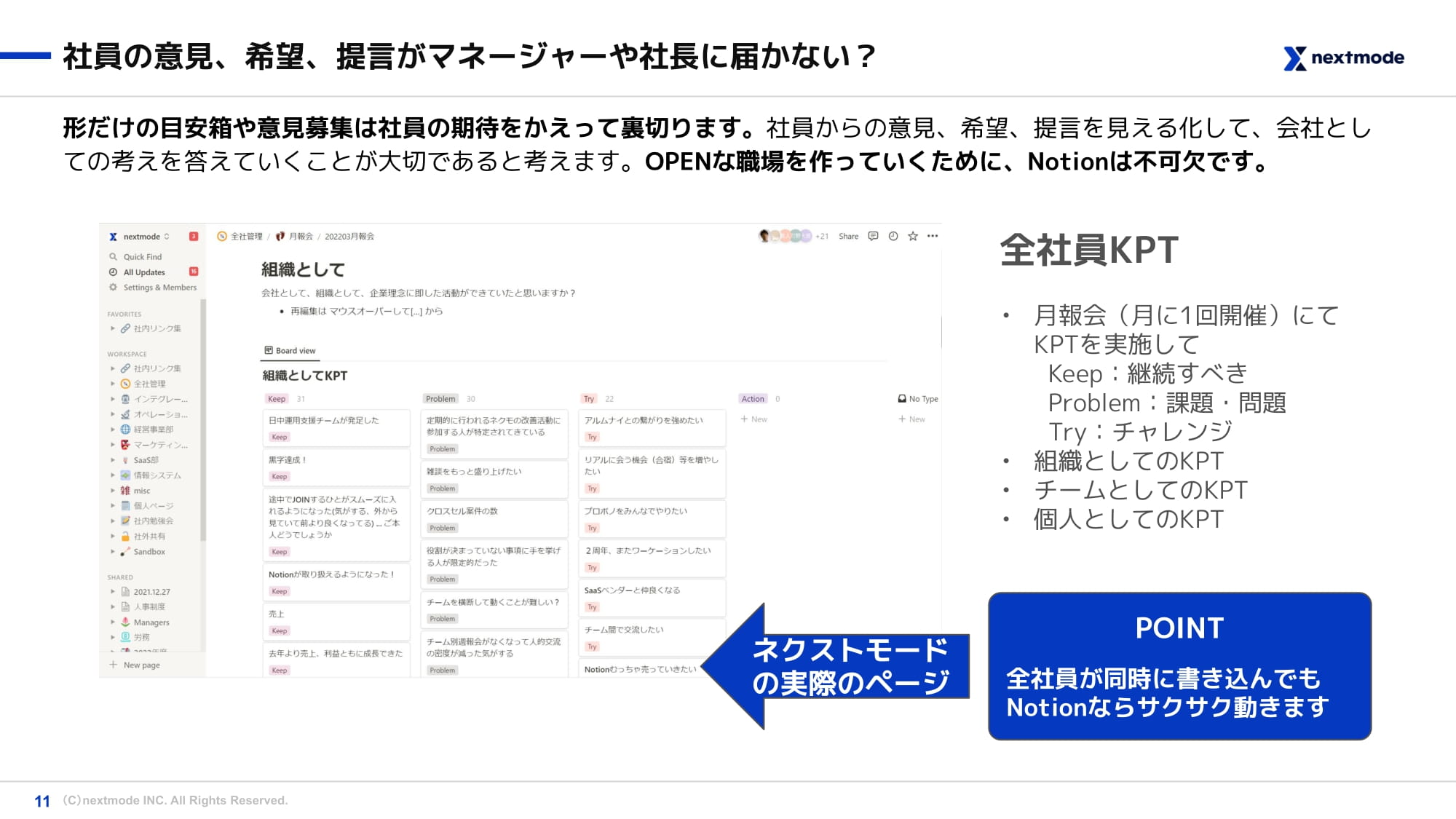1456x819 pixels.
Task: Go to 月報会 in breadcrumb
Action: coord(300,237)
